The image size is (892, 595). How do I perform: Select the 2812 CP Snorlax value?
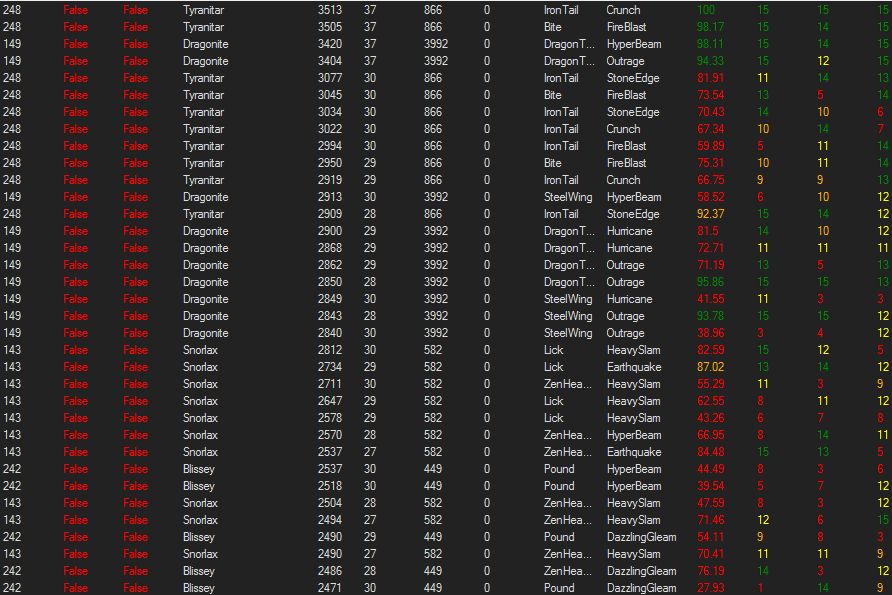(x=329, y=350)
